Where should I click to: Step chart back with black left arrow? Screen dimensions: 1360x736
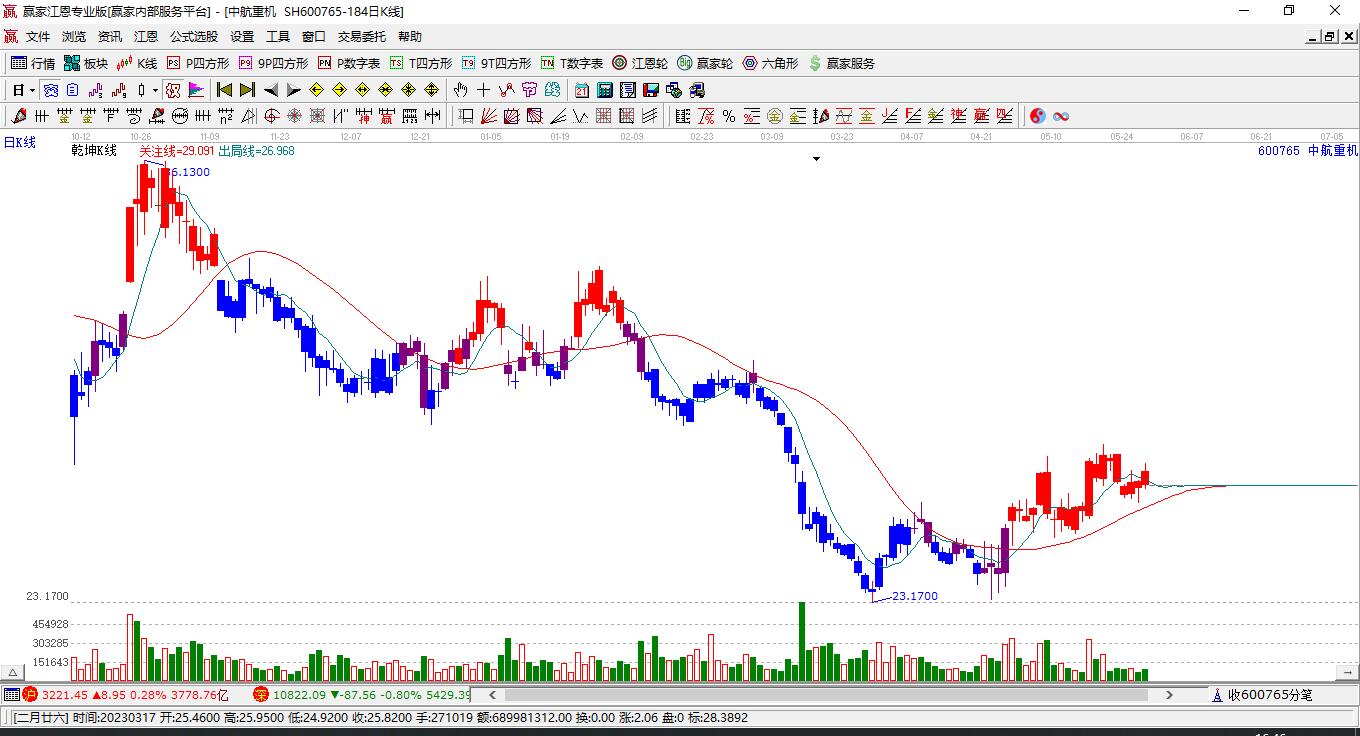coord(270,90)
